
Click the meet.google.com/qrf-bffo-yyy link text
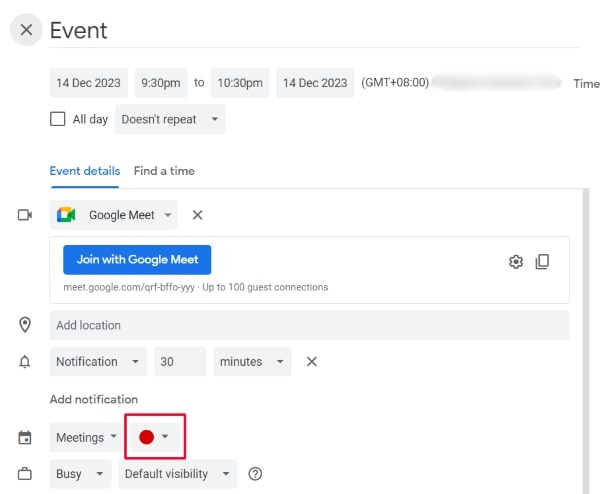(129, 287)
